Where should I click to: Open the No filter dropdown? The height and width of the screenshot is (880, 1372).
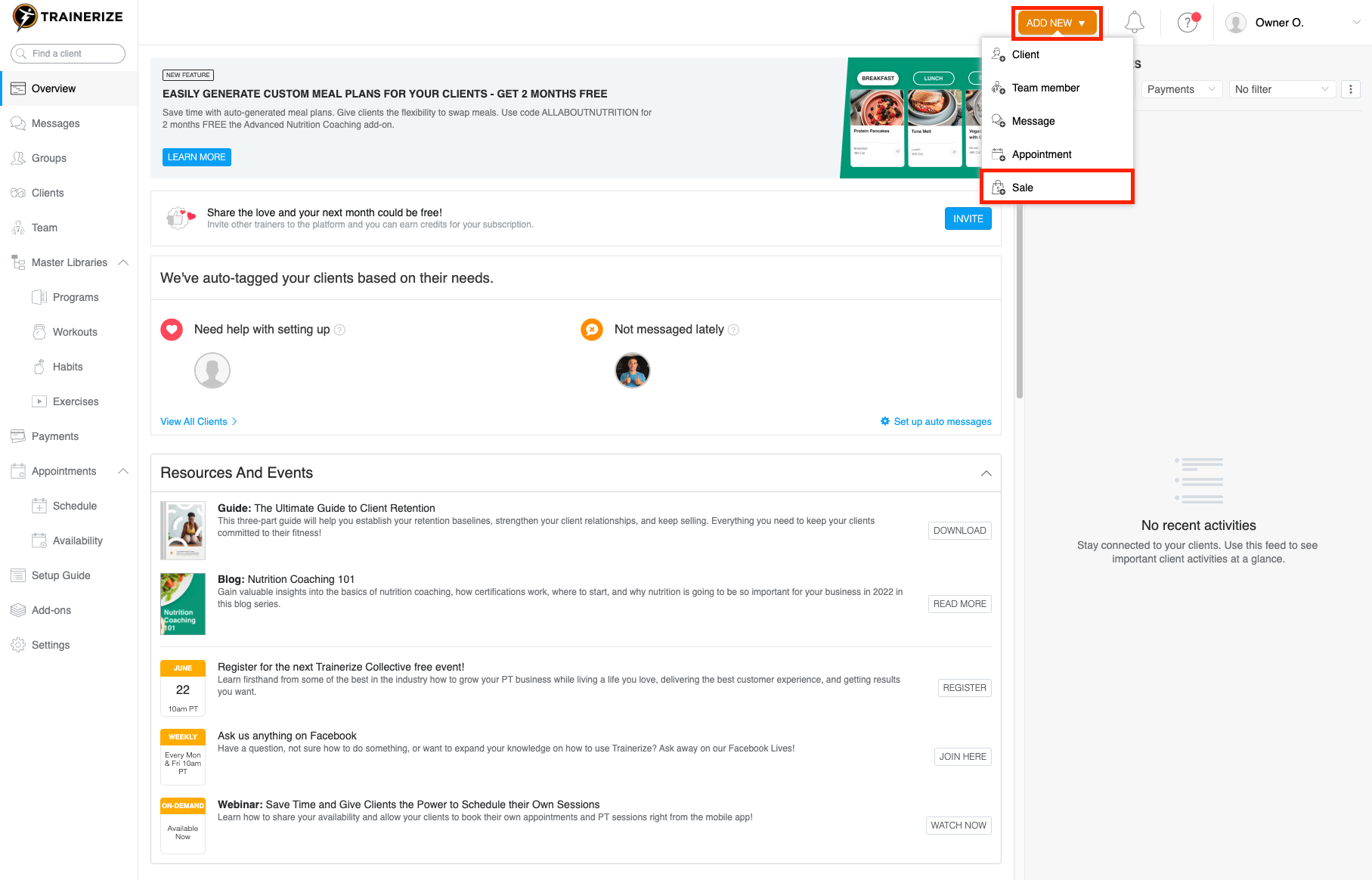1282,89
